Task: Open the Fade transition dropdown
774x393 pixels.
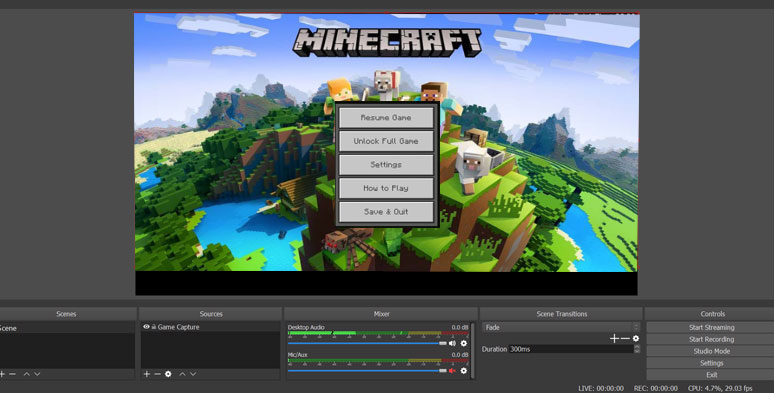Action: [561, 327]
